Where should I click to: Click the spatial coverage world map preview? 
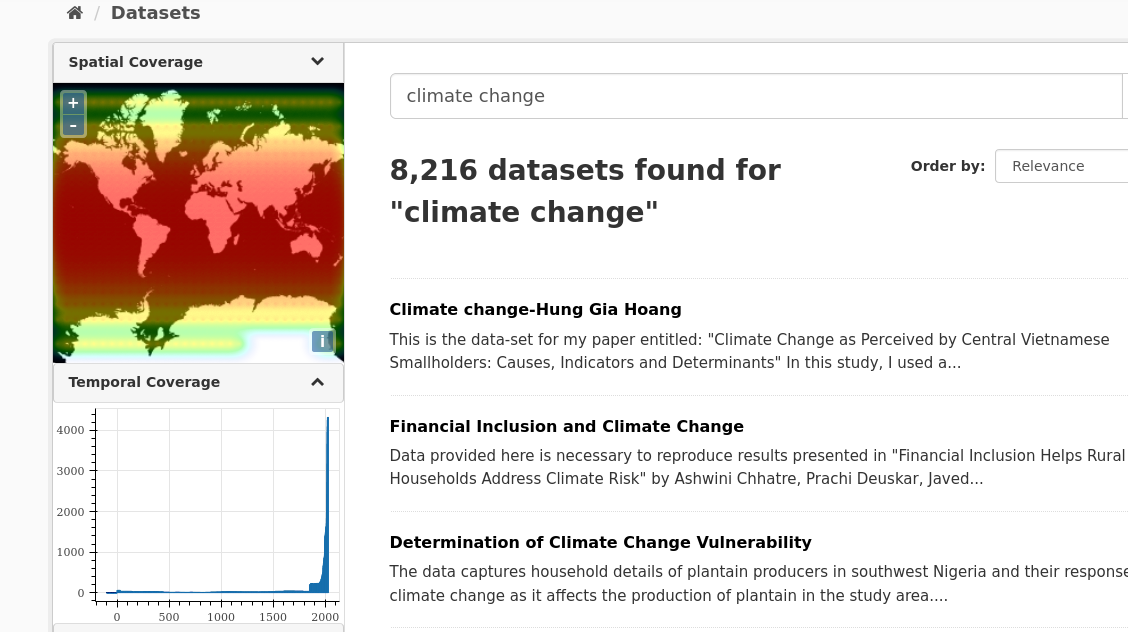click(198, 222)
